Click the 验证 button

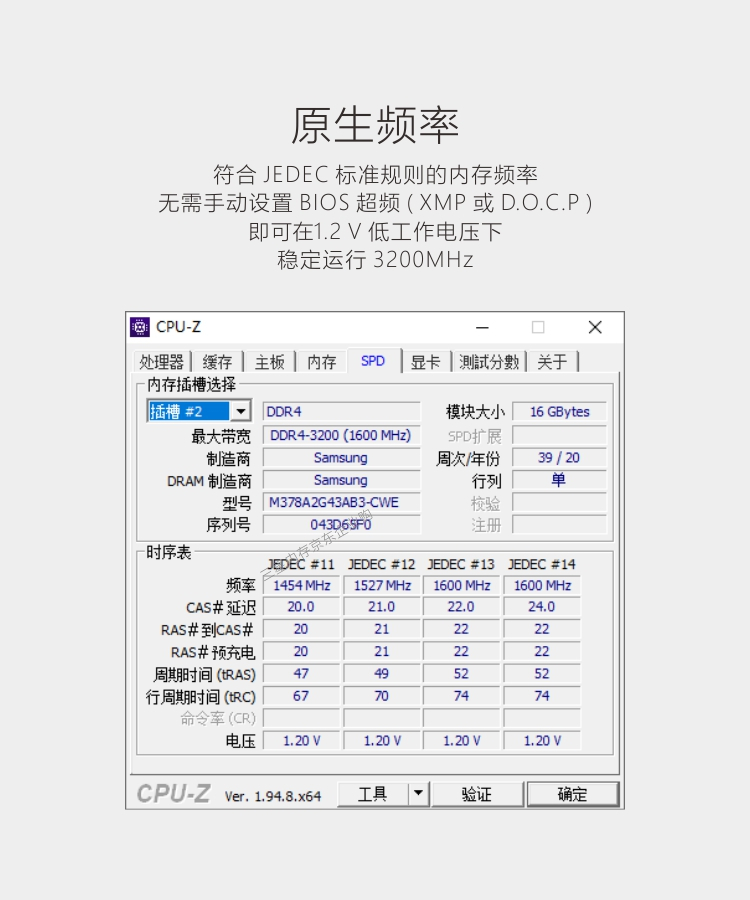[477, 794]
